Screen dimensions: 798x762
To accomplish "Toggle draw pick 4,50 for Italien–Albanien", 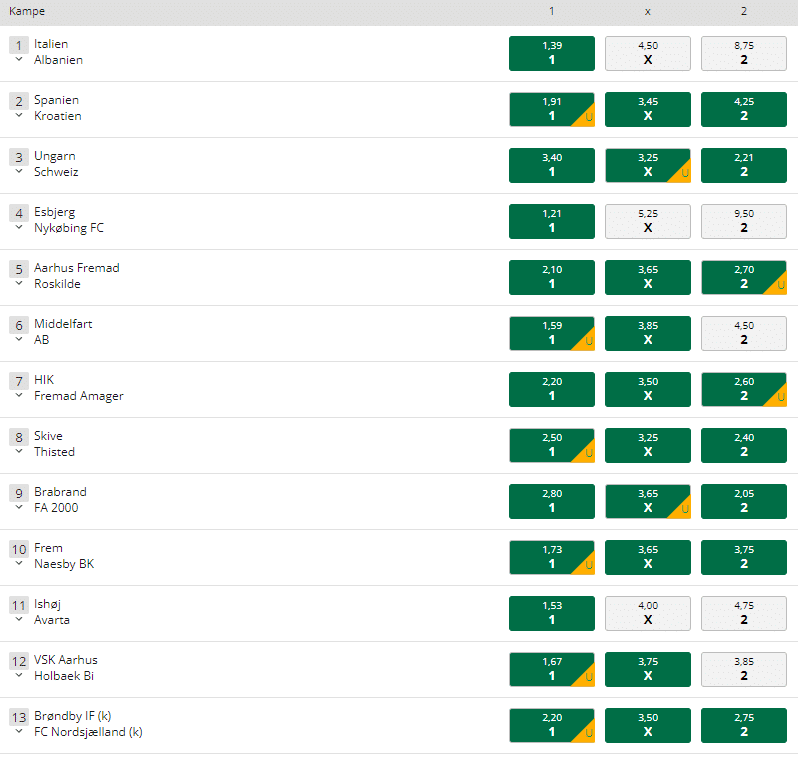I will (x=648, y=53).
